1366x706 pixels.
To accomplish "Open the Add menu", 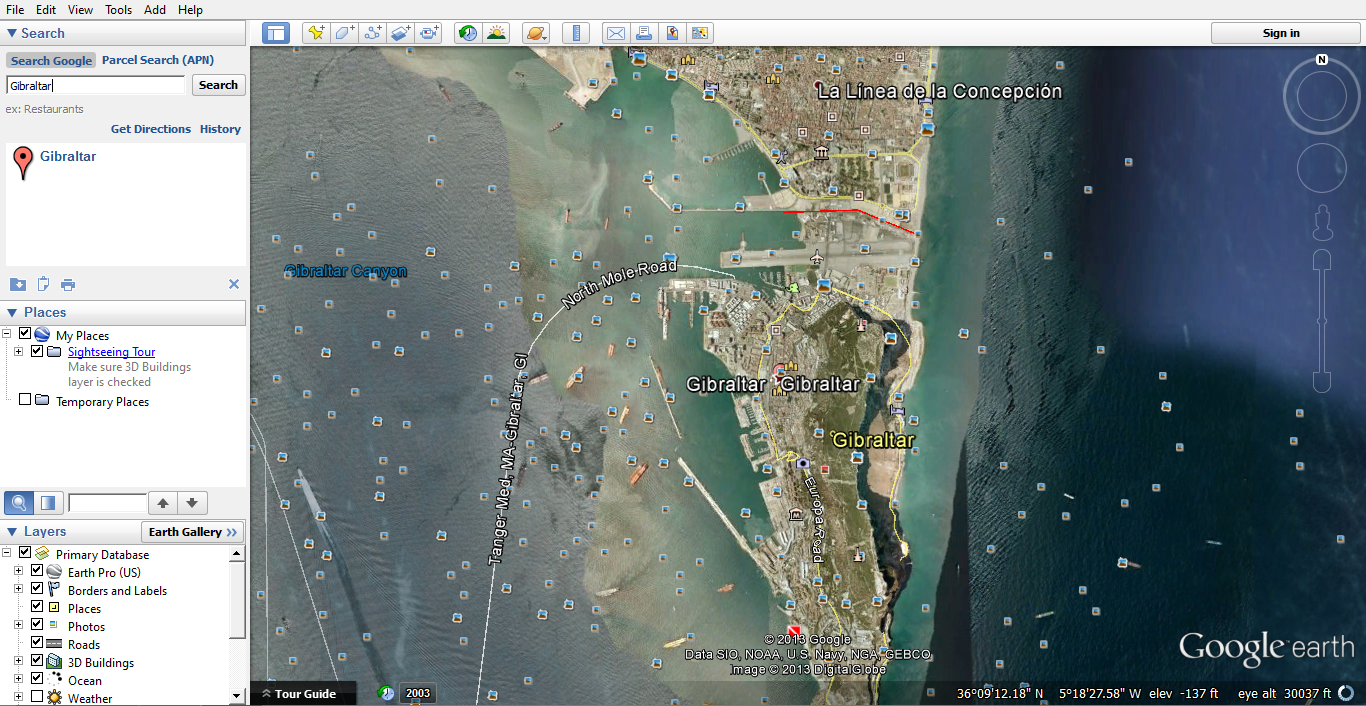I will 155,9.
